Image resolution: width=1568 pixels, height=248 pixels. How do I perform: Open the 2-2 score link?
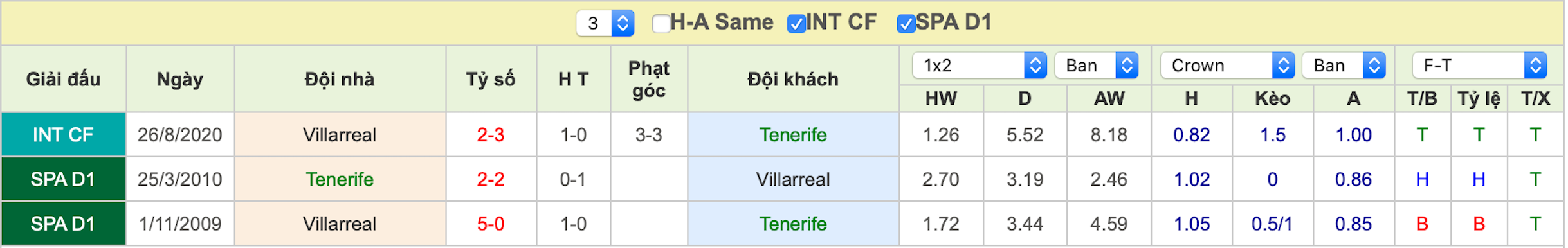pos(491,179)
